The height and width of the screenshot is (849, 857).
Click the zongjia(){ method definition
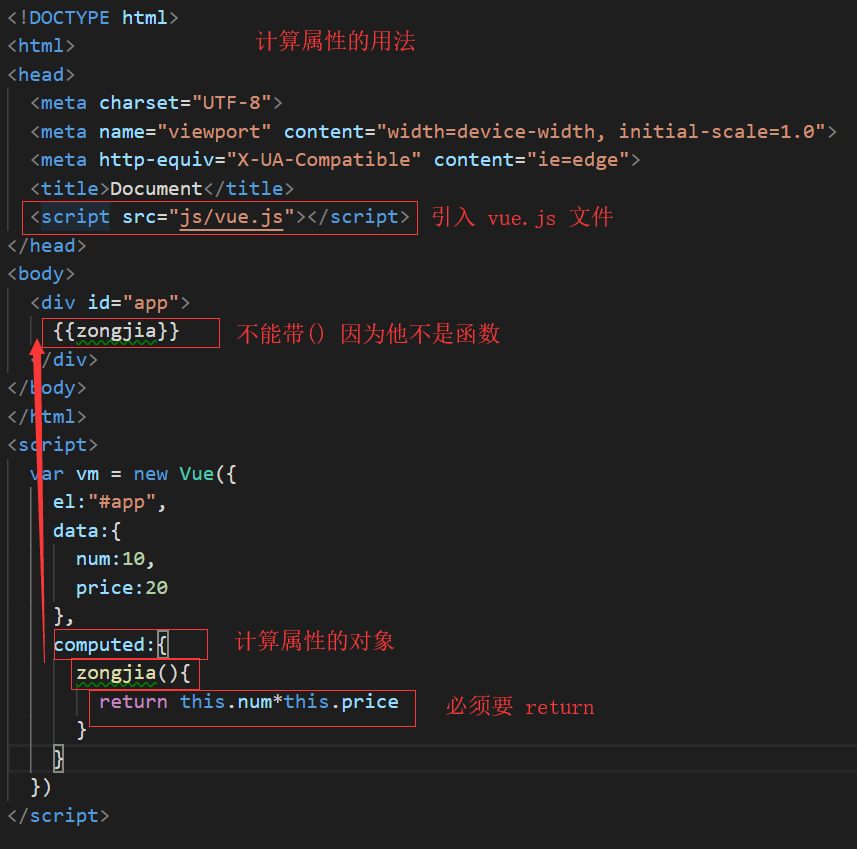[133, 673]
